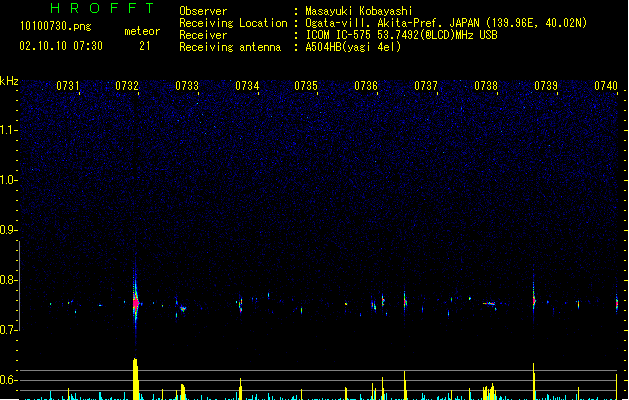Click the strong meteor echo at 0732
The image size is (629, 400).
click(136, 303)
